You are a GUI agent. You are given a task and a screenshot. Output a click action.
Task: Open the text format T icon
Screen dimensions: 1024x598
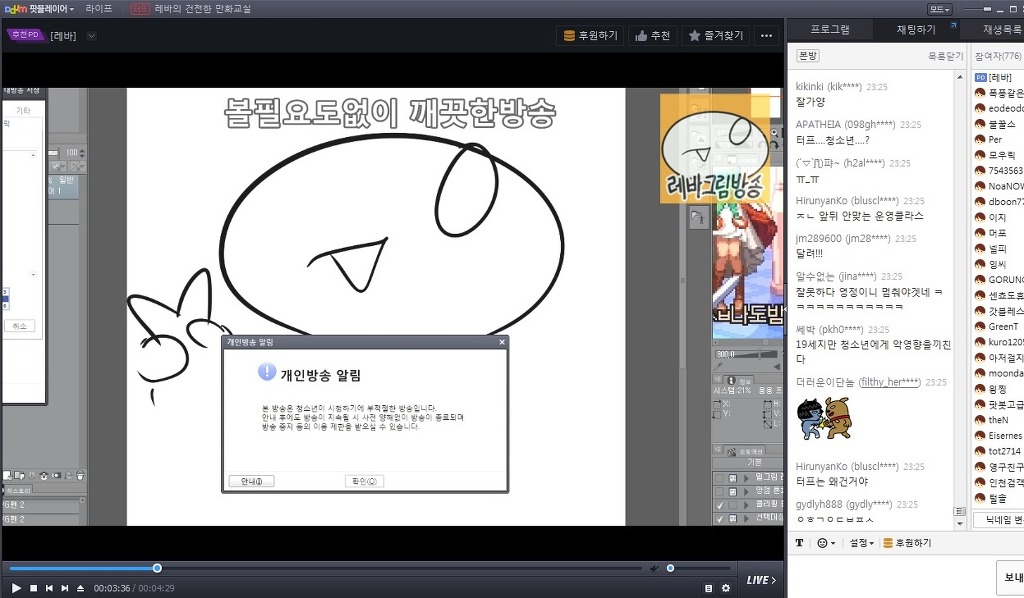[799, 543]
